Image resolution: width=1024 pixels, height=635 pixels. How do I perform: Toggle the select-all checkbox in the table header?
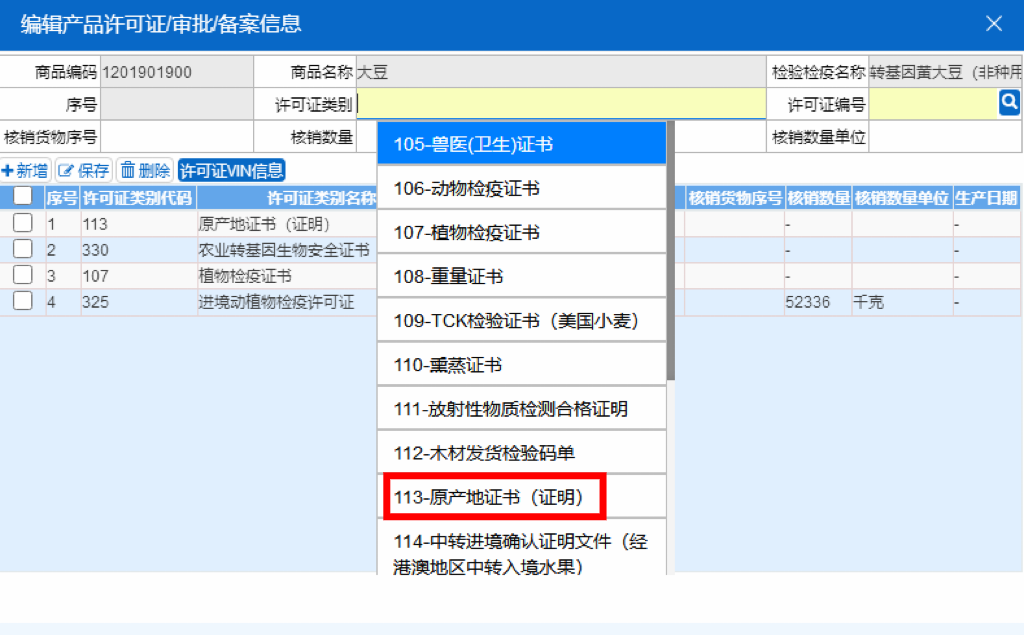pos(22,195)
